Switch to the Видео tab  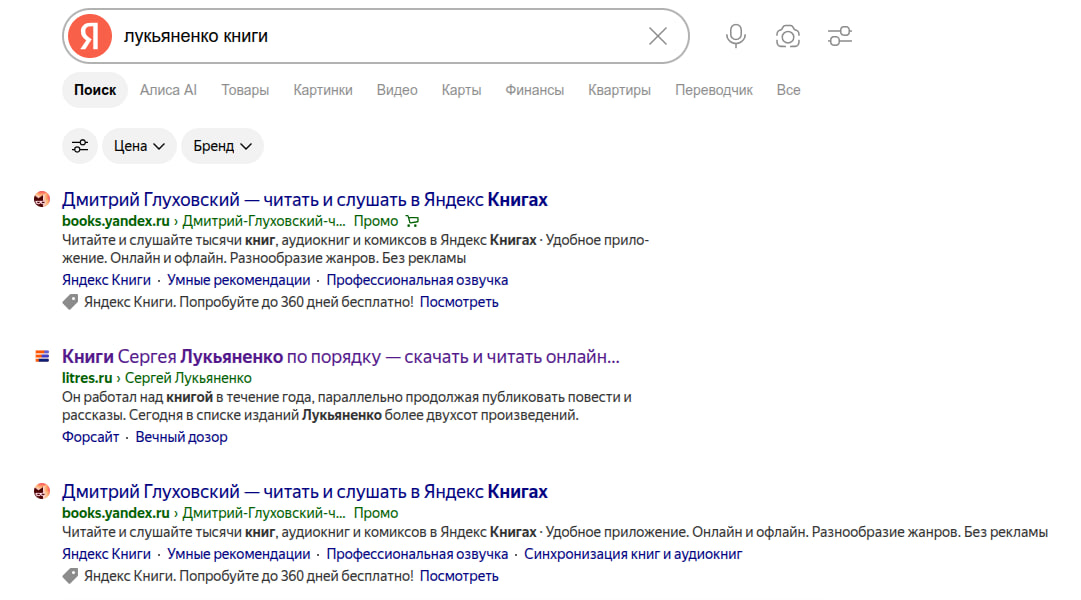397,90
